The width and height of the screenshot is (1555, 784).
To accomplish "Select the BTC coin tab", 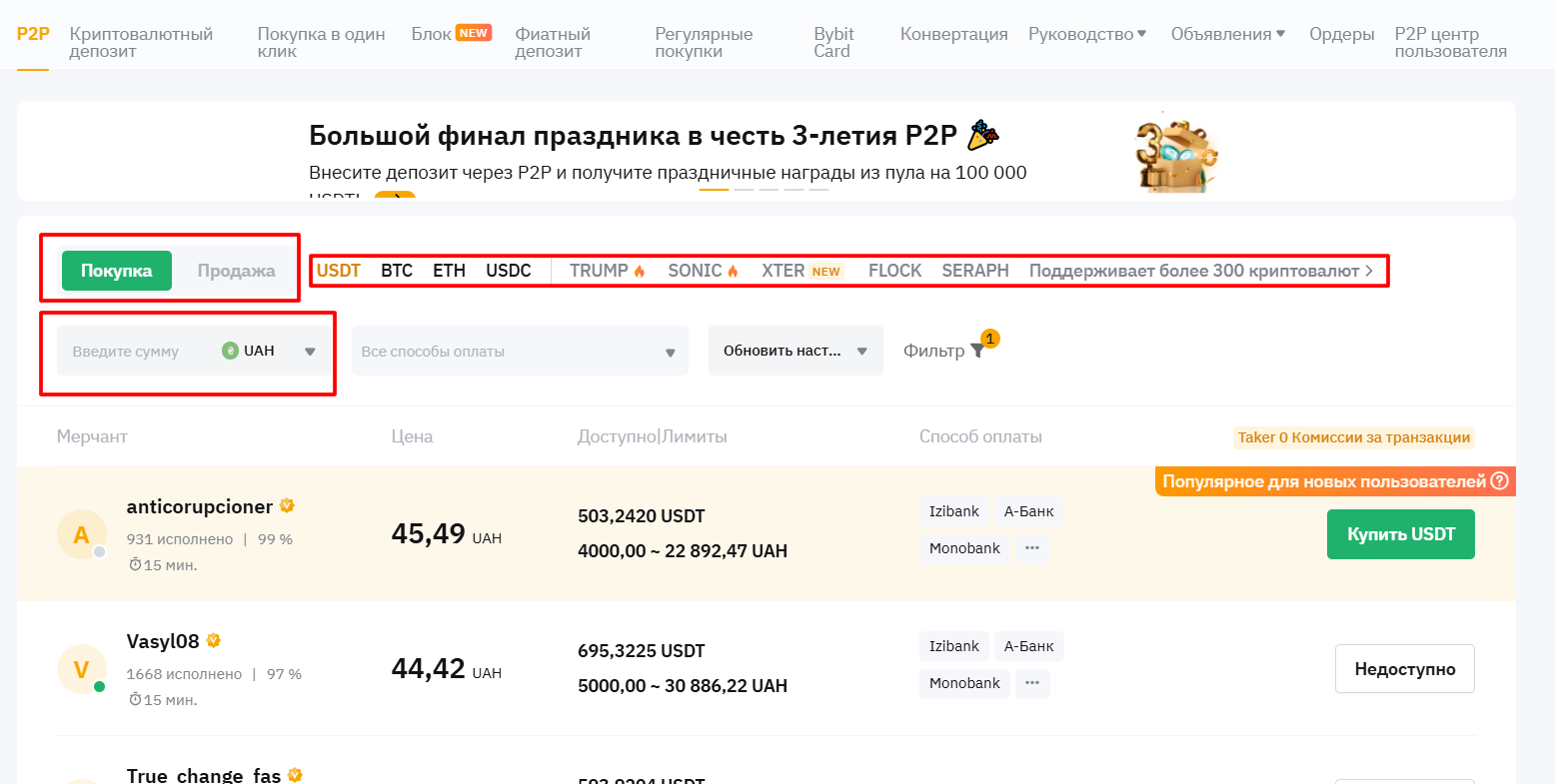I will coord(397,271).
